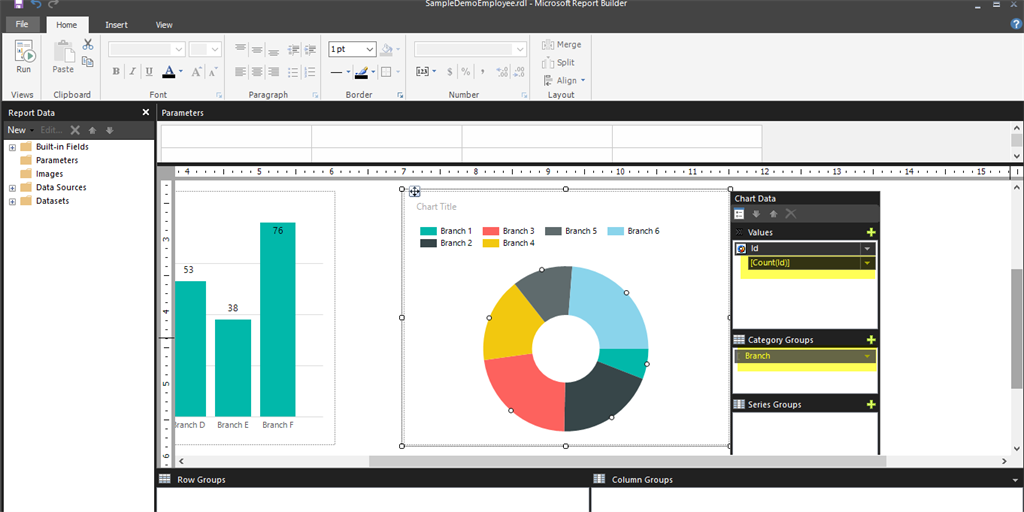Apply bulleted list
The image size is (1024, 512).
[294, 72]
